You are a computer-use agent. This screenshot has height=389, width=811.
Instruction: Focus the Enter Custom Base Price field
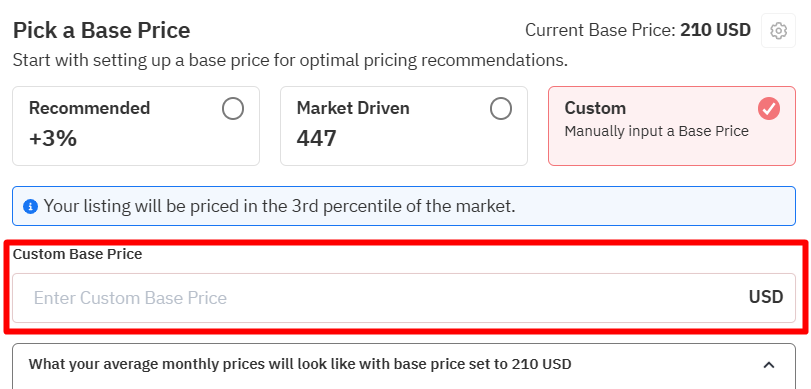[x=404, y=298]
